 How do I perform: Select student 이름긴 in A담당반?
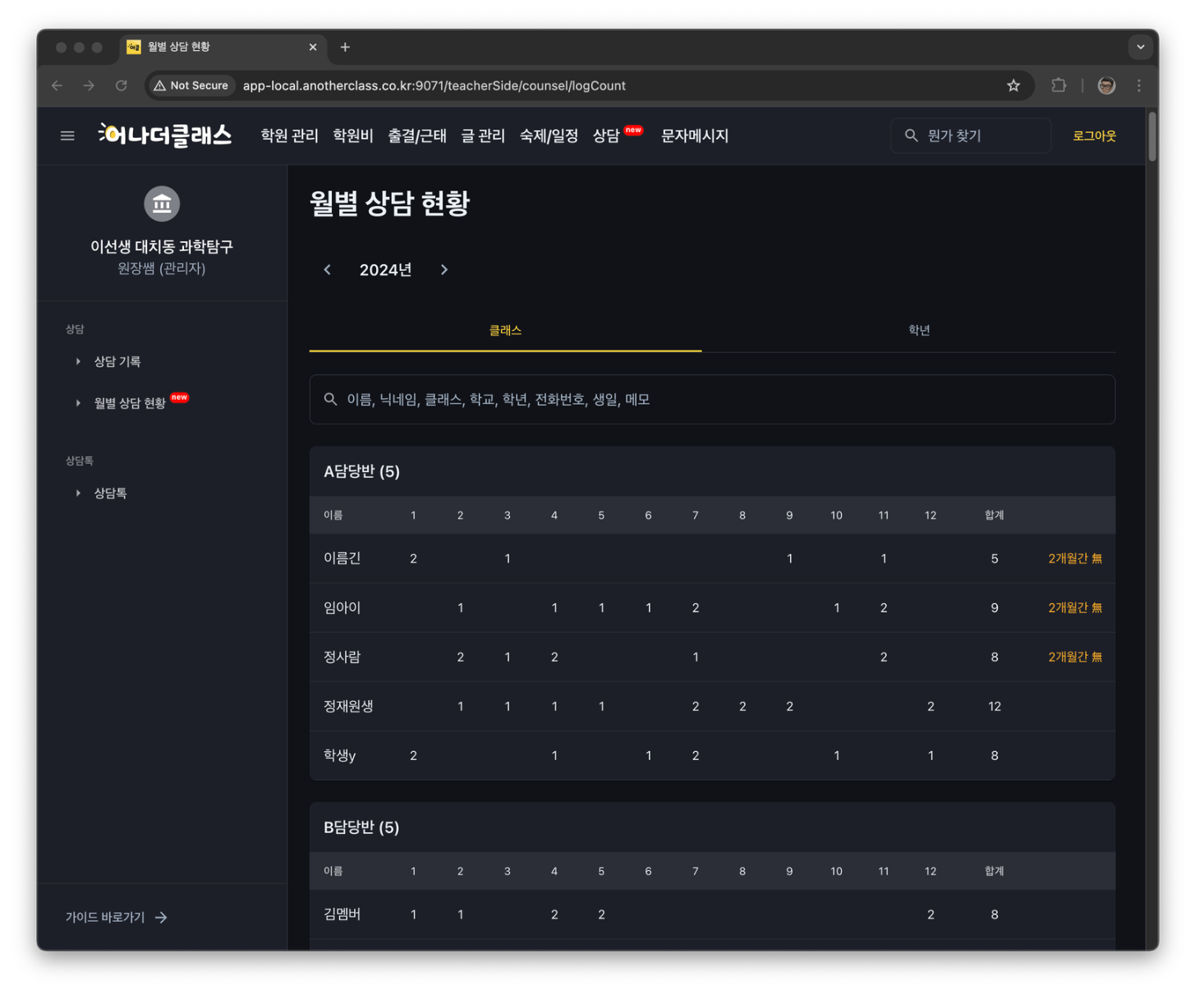click(342, 558)
